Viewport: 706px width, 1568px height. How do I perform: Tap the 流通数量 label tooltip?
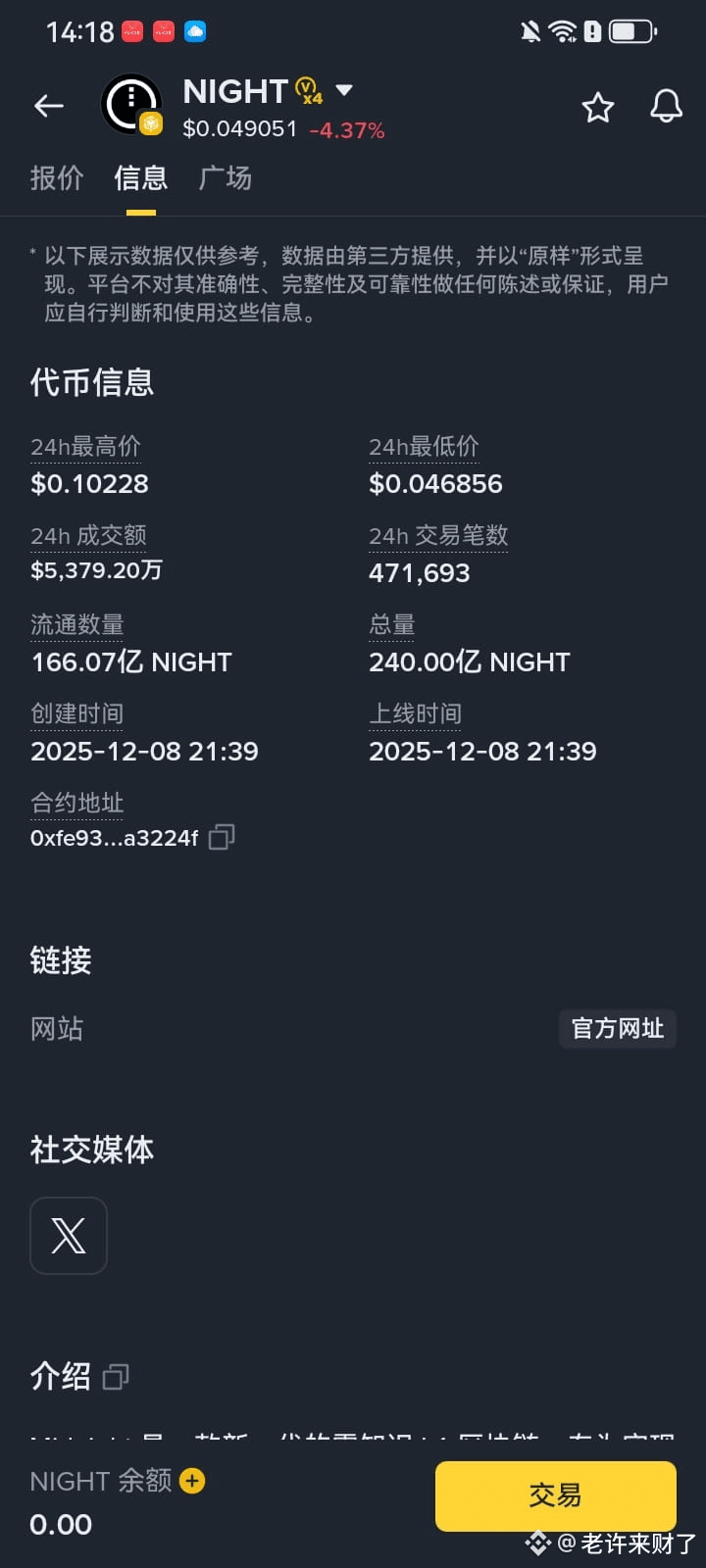[x=77, y=625]
